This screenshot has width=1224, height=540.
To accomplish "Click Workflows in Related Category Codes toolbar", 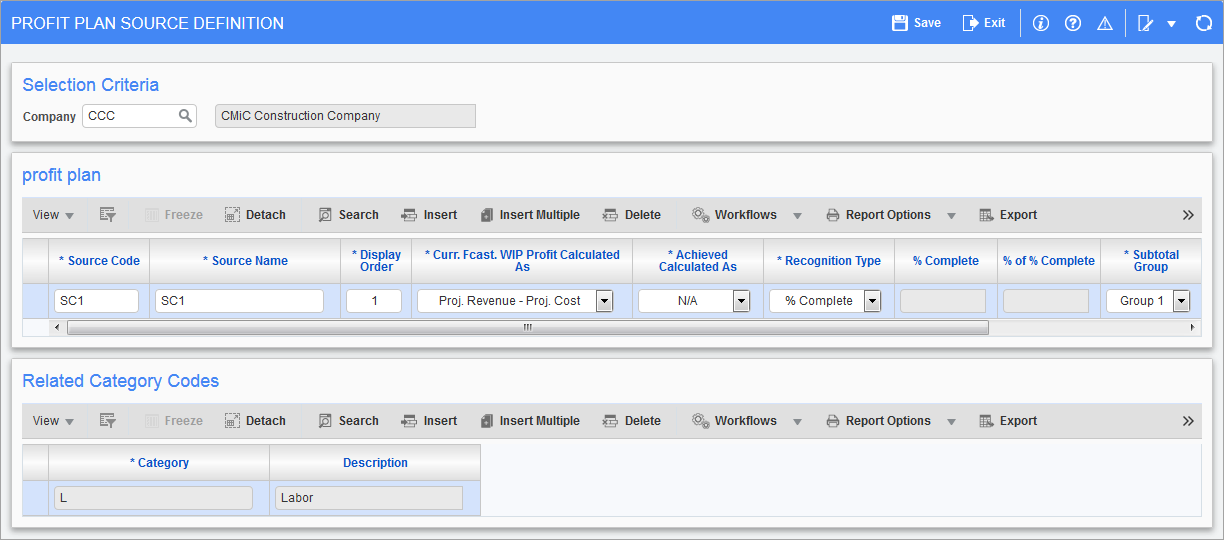I will [734, 421].
